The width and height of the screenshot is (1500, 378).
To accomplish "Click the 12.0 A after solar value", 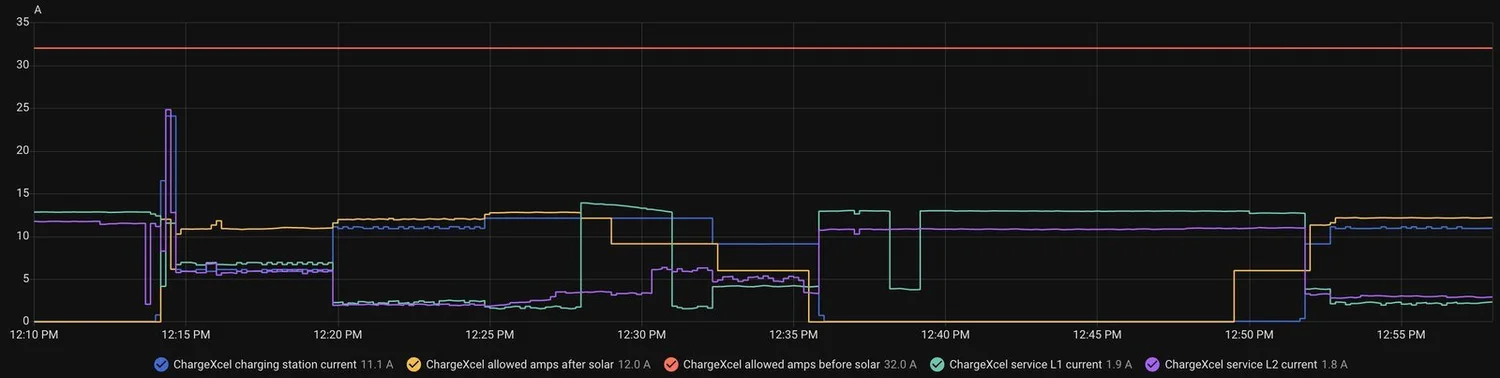I will point(634,365).
